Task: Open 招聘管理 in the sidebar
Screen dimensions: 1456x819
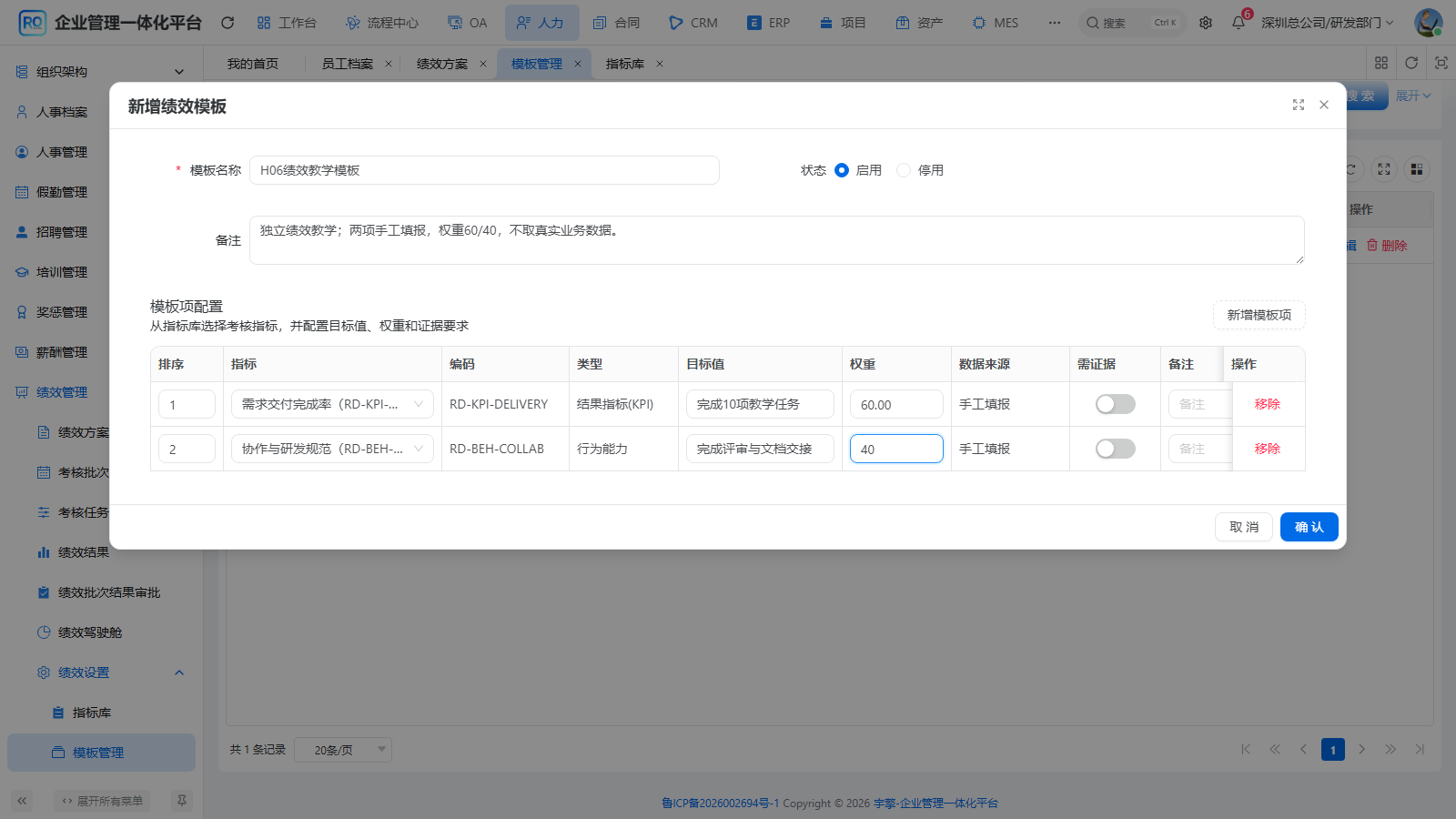Action: pyautogui.click(x=101, y=232)
